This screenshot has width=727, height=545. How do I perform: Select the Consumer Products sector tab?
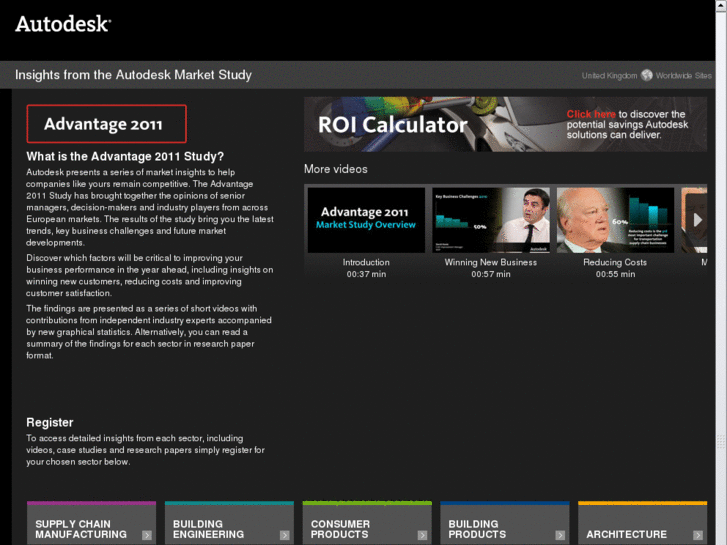coord(367,523)
